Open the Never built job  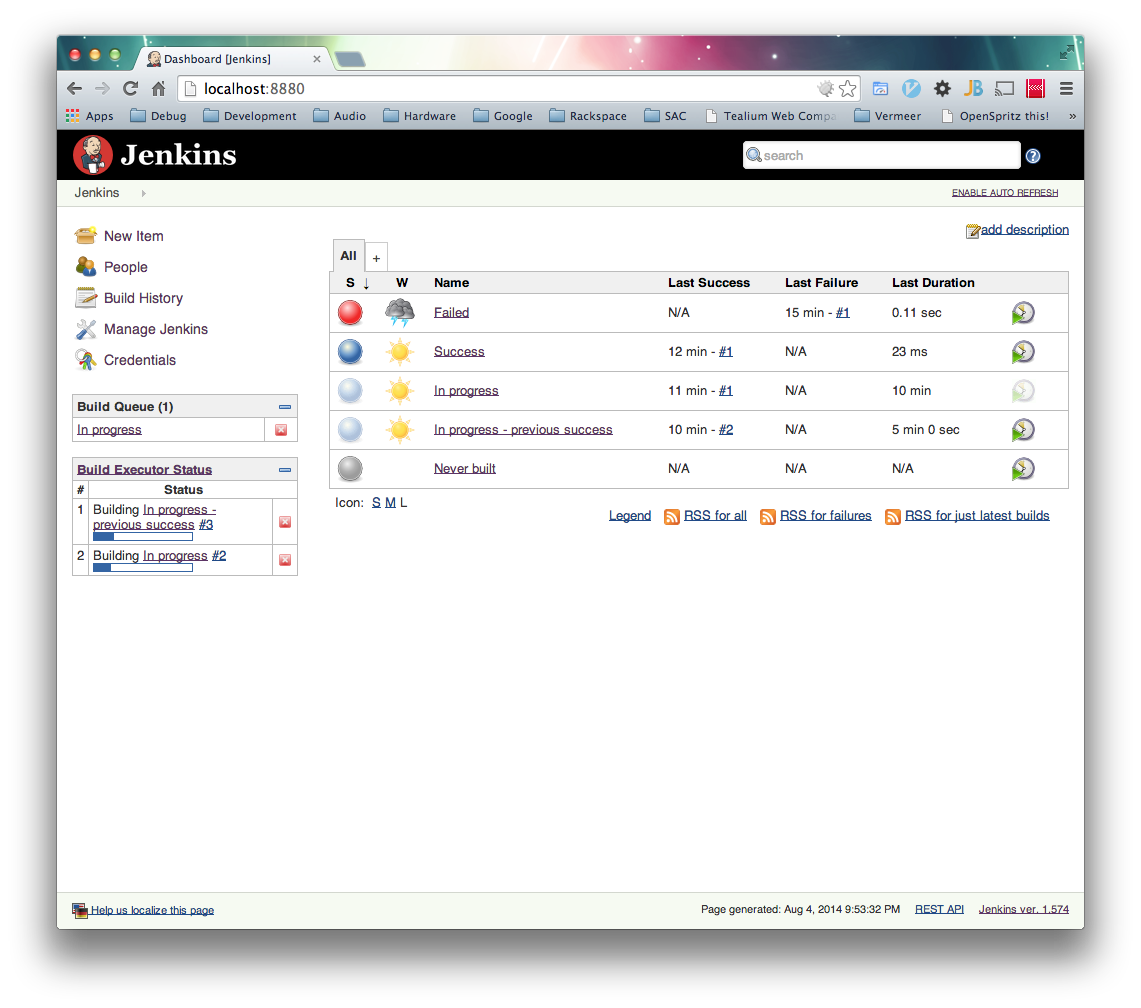(464, 469)
